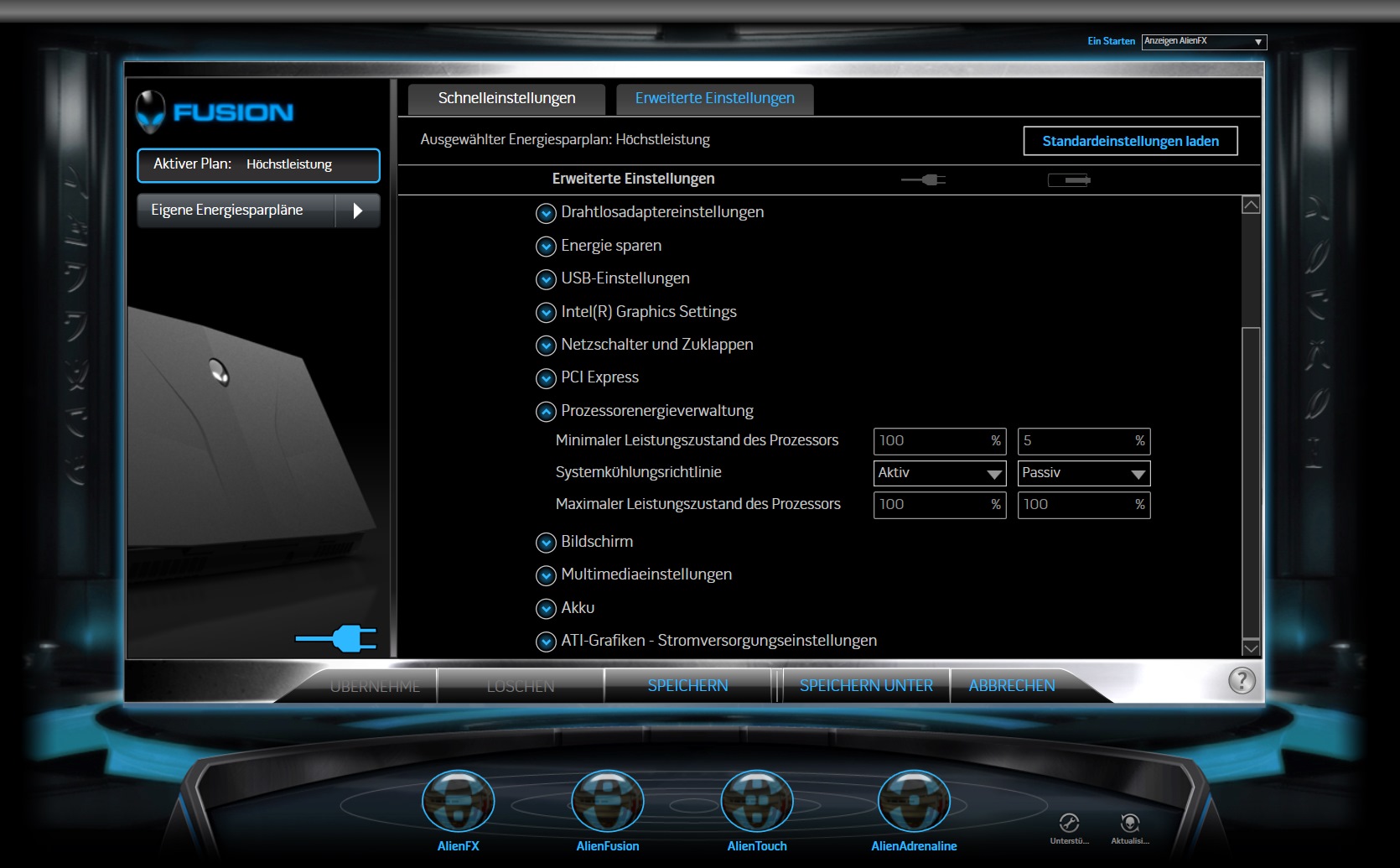Click the Aktualisi... update icon
Image resolution: width=1400 pixels, height=868 pixels.
1130,823
